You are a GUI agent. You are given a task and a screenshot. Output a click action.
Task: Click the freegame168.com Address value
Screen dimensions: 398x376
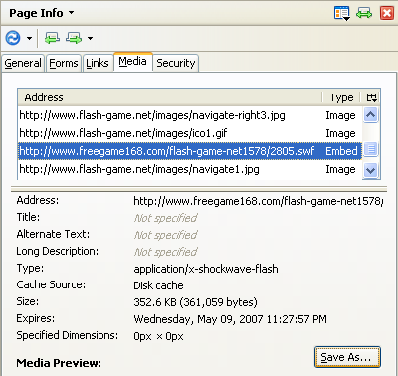coord(258,201)
